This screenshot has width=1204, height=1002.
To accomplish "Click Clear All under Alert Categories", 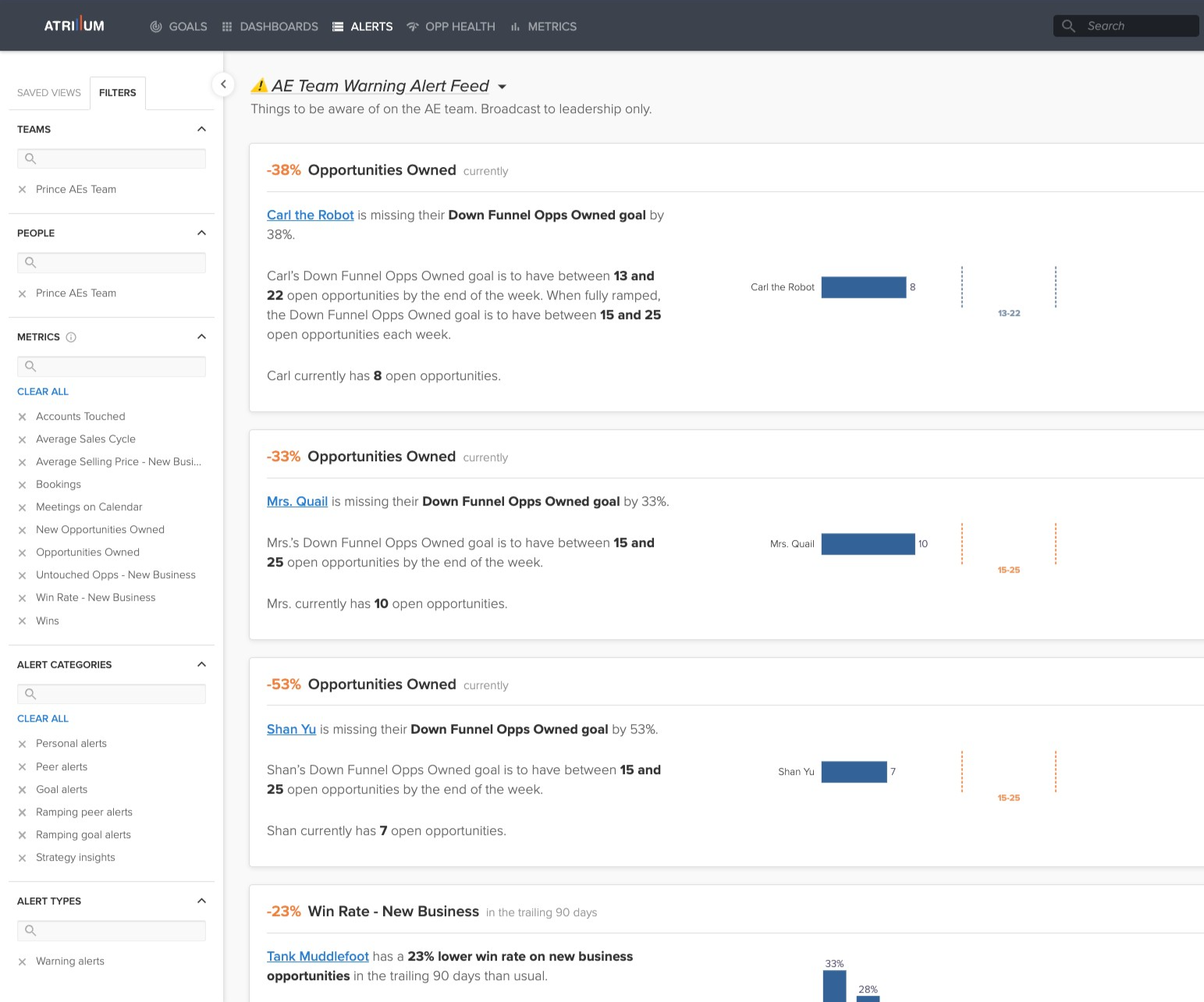I will click(x=43, y=719).
